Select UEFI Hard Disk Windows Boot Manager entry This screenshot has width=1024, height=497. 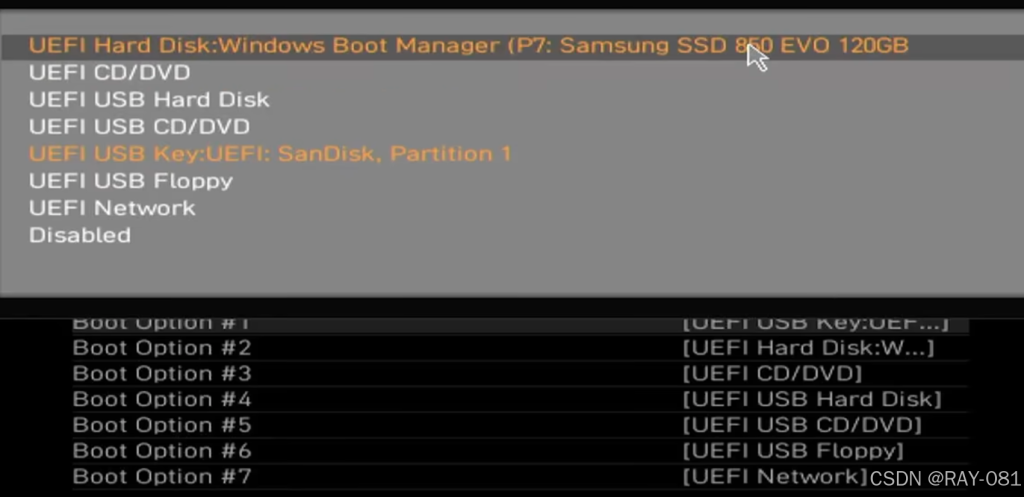point(468,45)
